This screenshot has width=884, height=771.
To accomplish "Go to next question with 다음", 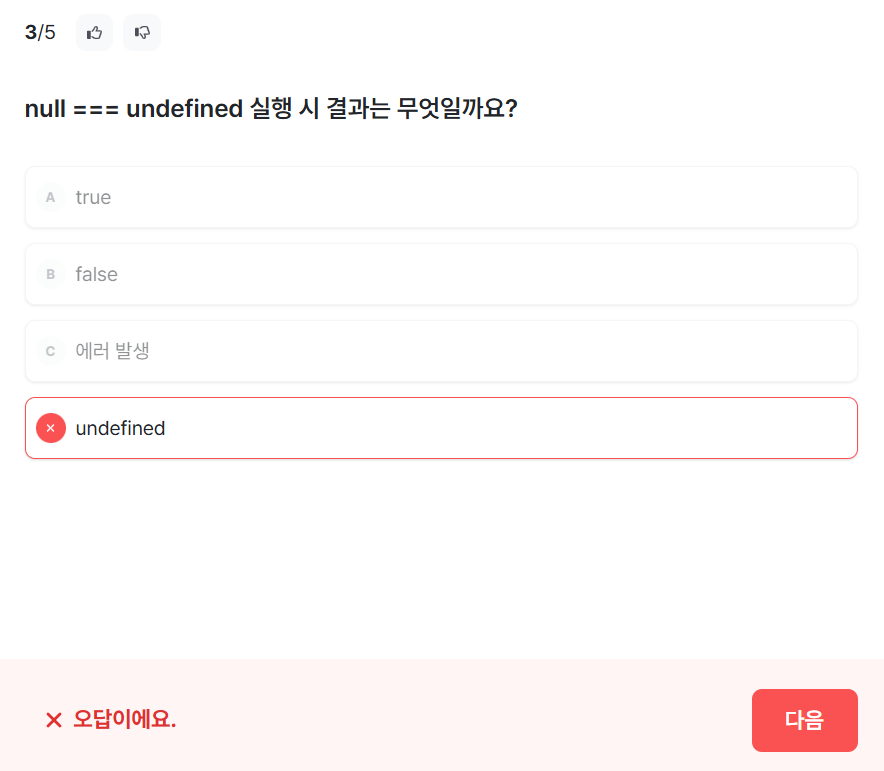I will tap(805, 720).
